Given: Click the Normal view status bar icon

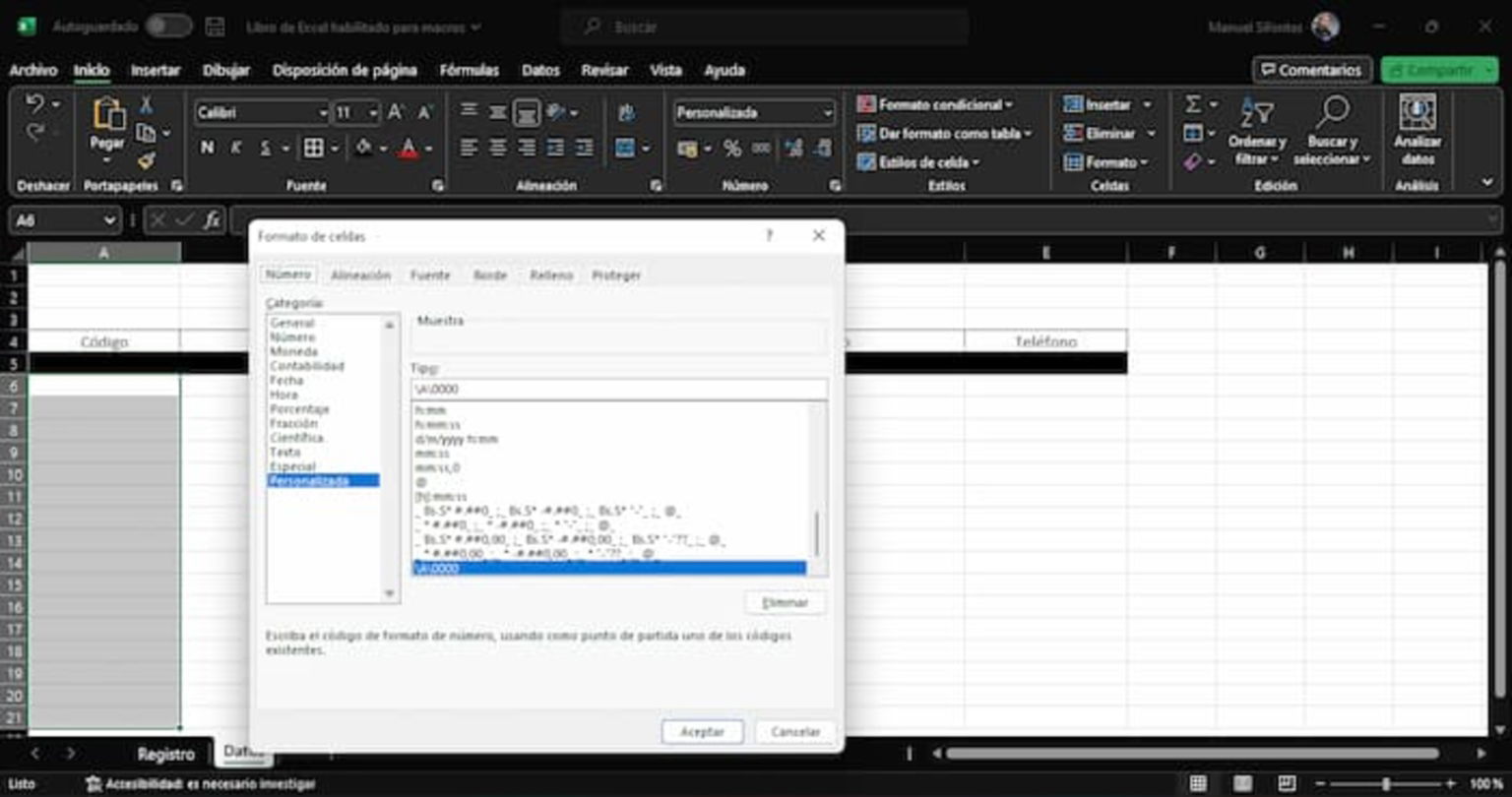Looking at the screenshot, I should [x=1198, y=784].
